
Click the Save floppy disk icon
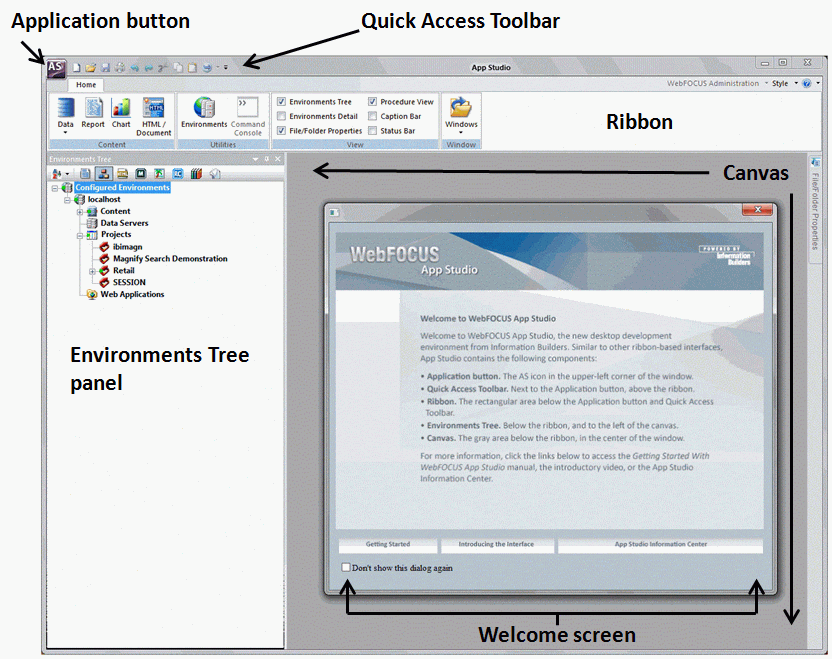[106, 68]
